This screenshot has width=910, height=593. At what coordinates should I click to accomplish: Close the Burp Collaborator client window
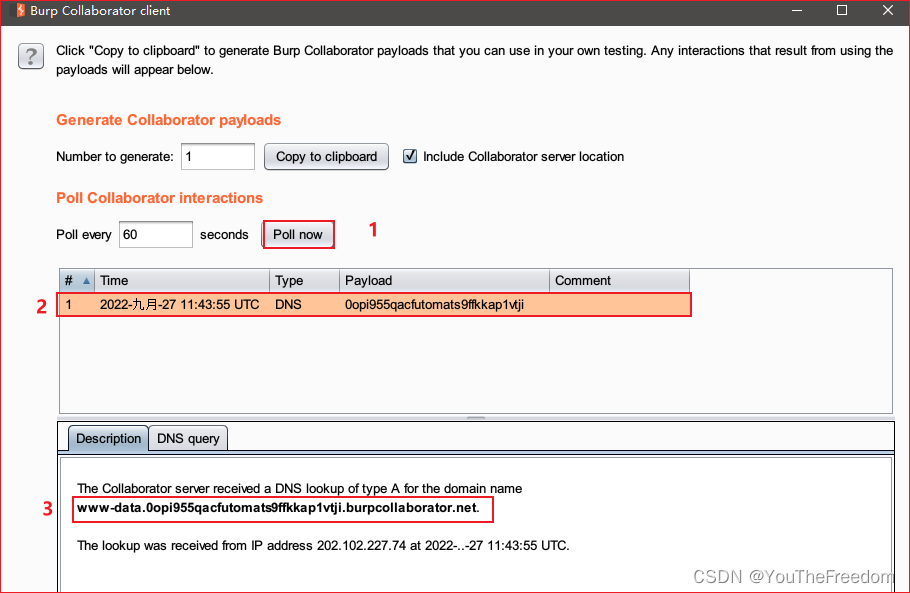coord(888,10)
